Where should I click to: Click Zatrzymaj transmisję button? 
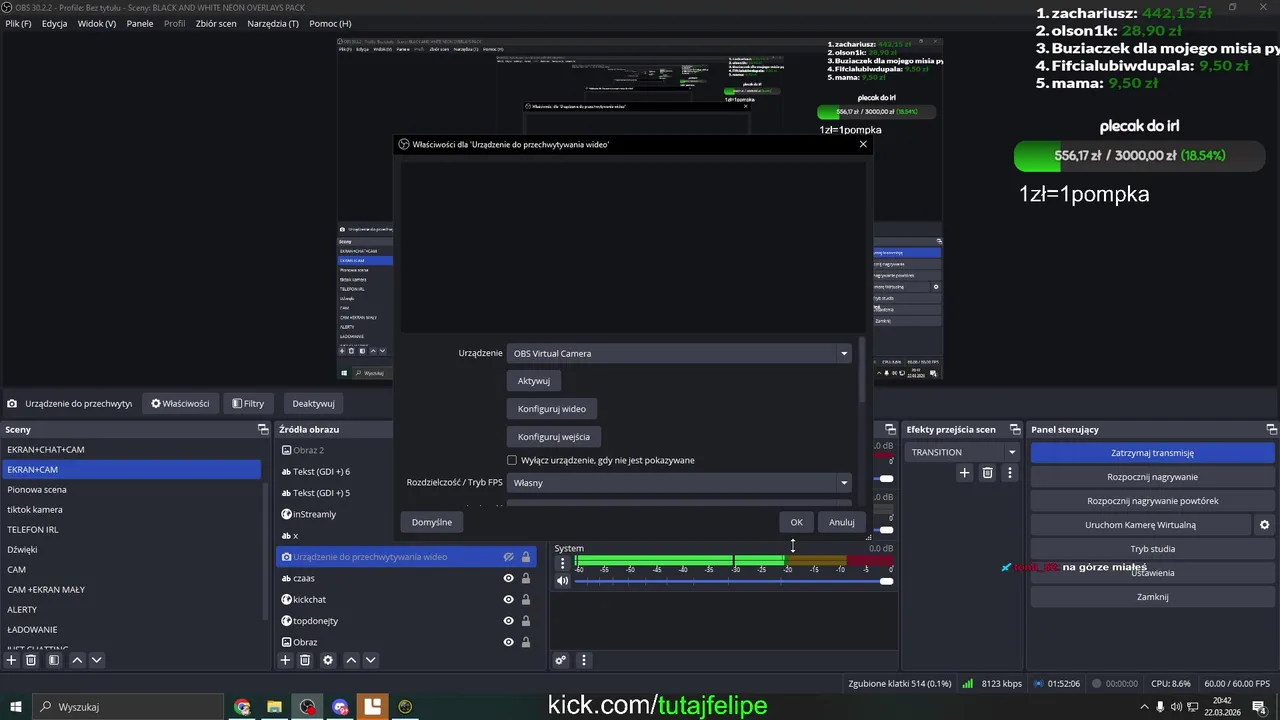[x=1152, y=453]
